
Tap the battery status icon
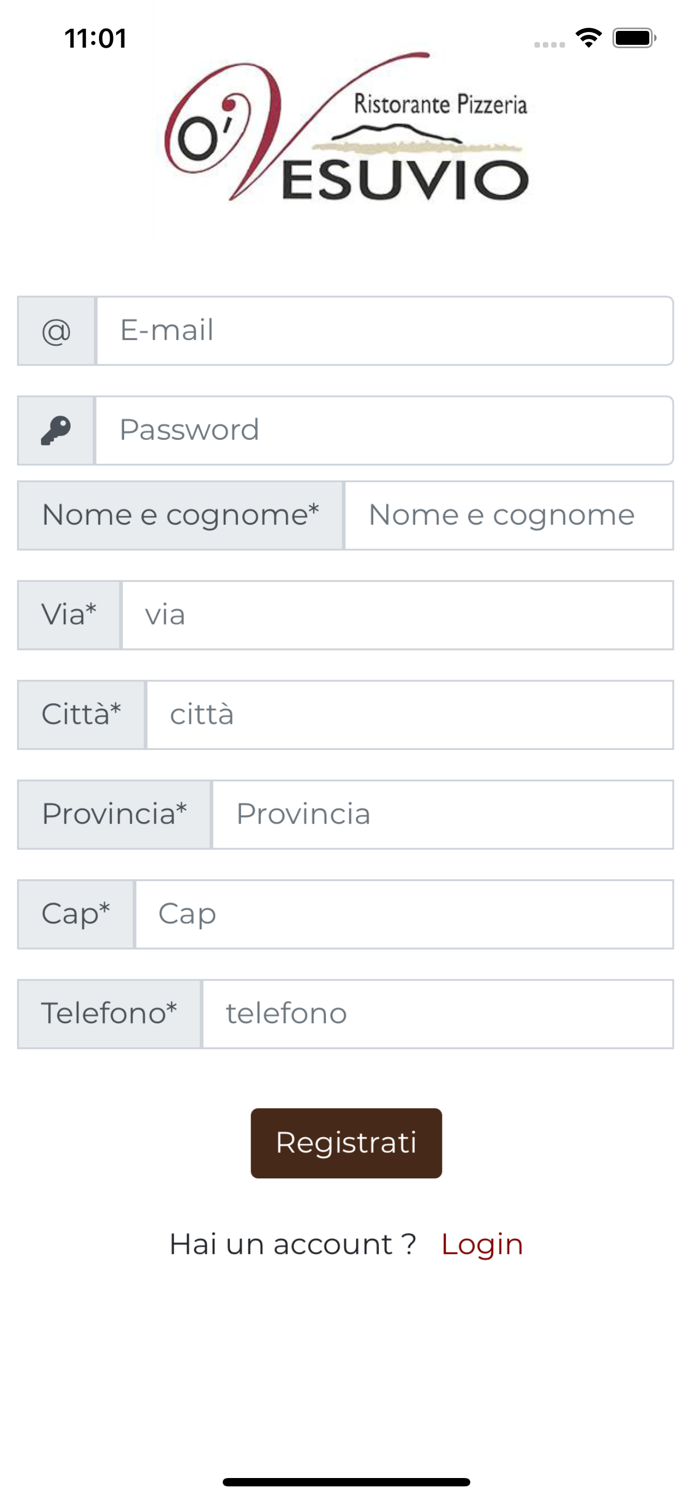click(634, 39)
